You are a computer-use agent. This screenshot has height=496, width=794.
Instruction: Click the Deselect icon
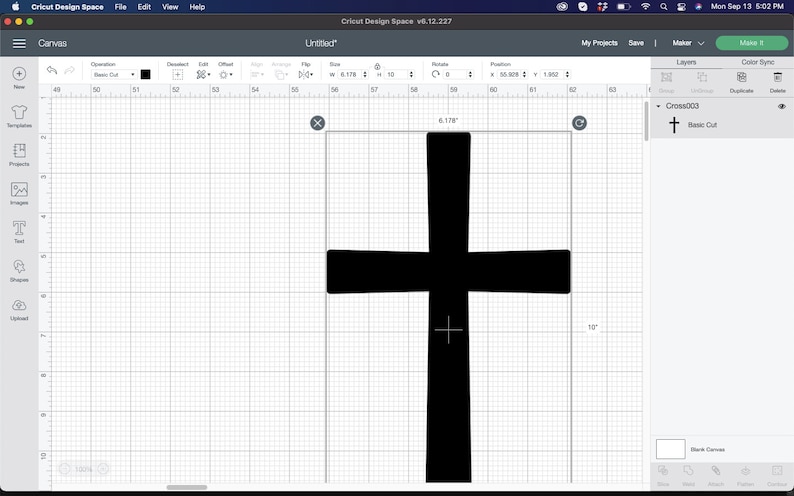click(177, 75)
